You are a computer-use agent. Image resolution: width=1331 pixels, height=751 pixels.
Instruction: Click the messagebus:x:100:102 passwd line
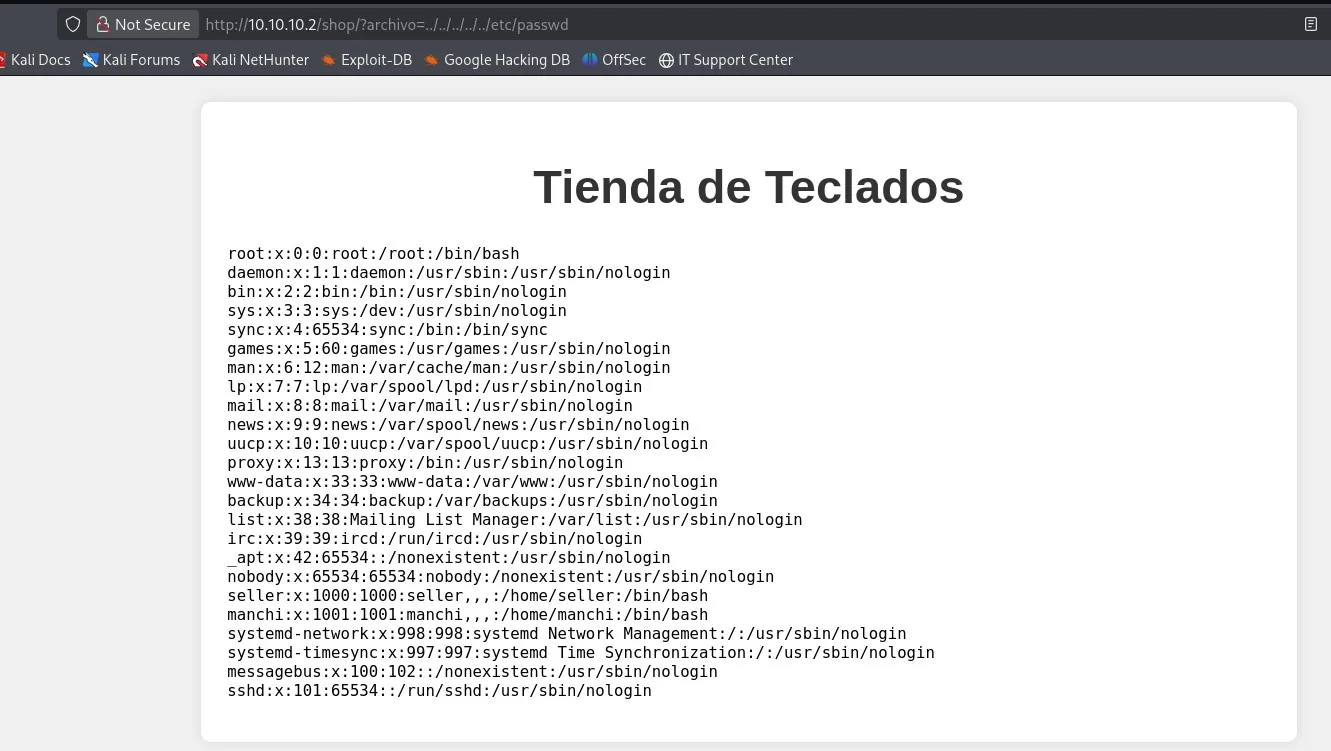(472, 672)
